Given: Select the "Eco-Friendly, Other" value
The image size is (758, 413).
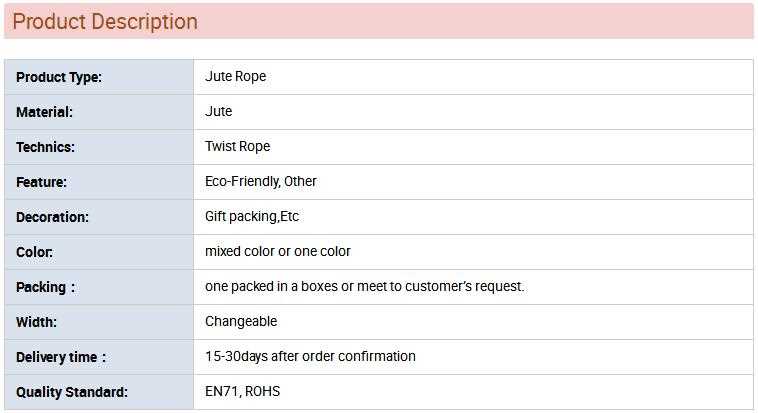Looking at the screenshot, I should tap(261, 181).
